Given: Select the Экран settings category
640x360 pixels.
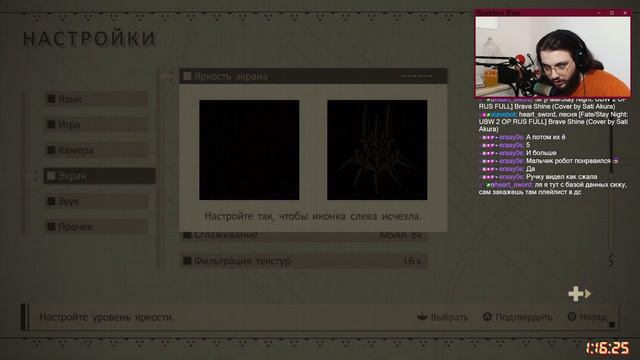Looking at the screenshot, I should click(x=99, y=176).
